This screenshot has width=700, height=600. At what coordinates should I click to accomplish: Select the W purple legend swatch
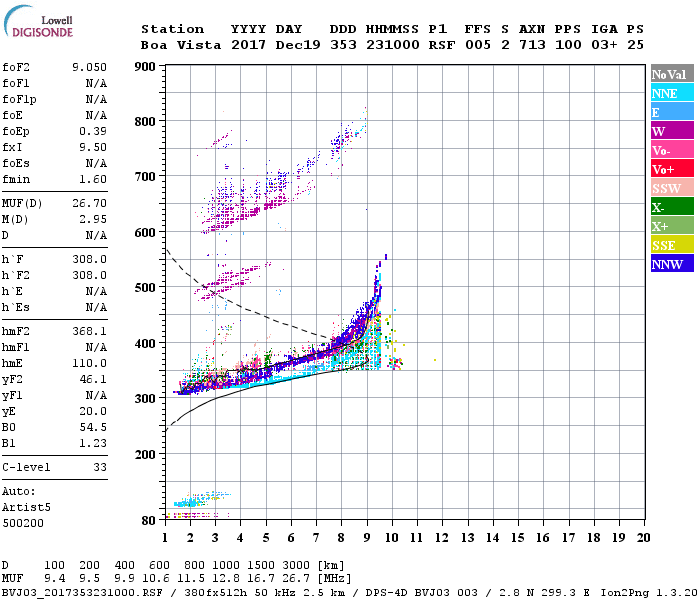click(672, 131)
